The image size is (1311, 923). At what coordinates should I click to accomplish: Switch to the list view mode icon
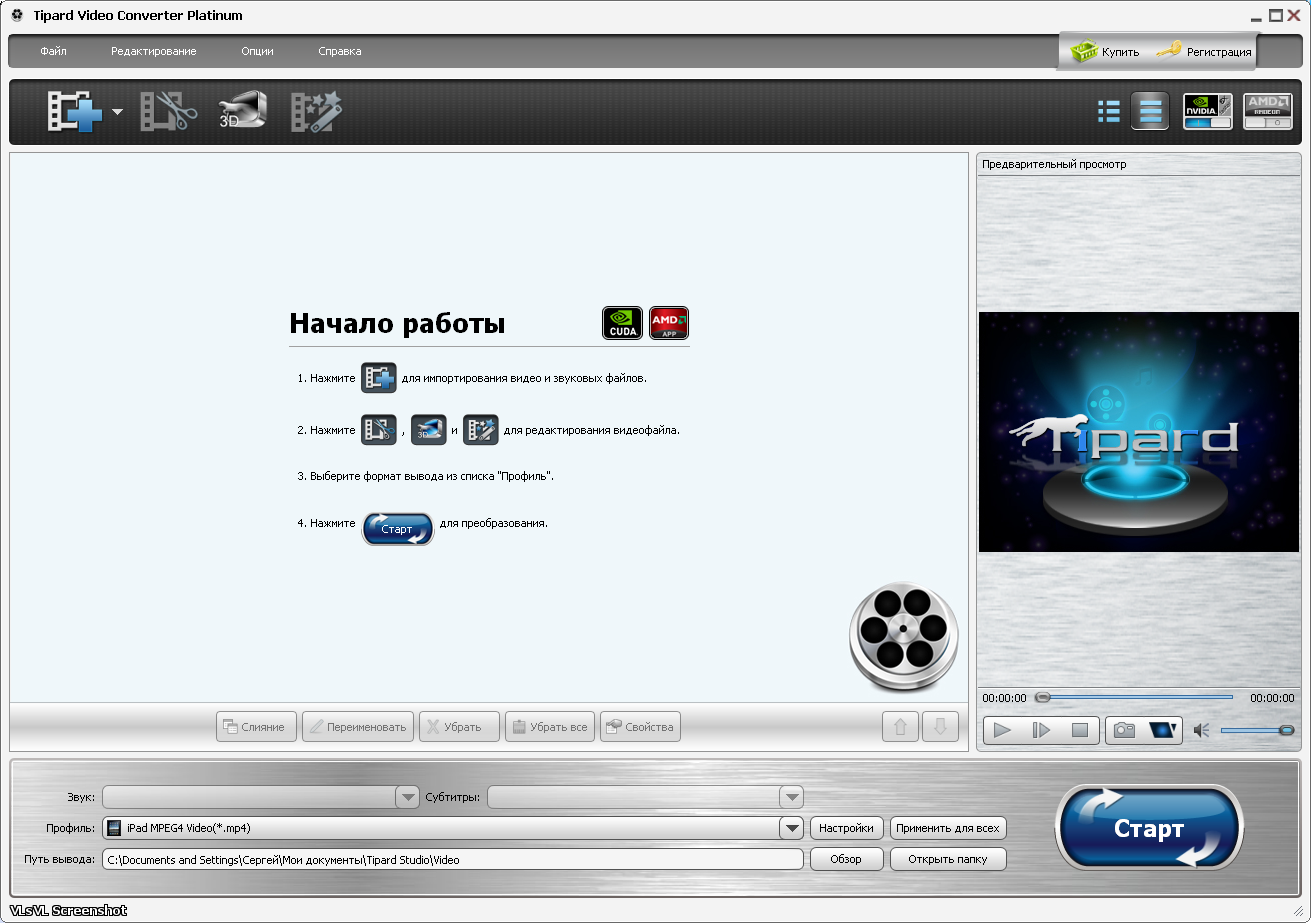point(1108,111)
